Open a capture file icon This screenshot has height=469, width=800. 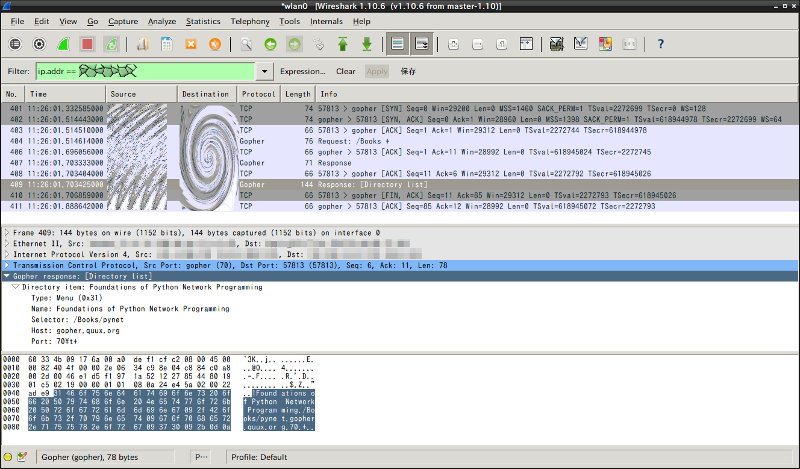click(143, 44)
